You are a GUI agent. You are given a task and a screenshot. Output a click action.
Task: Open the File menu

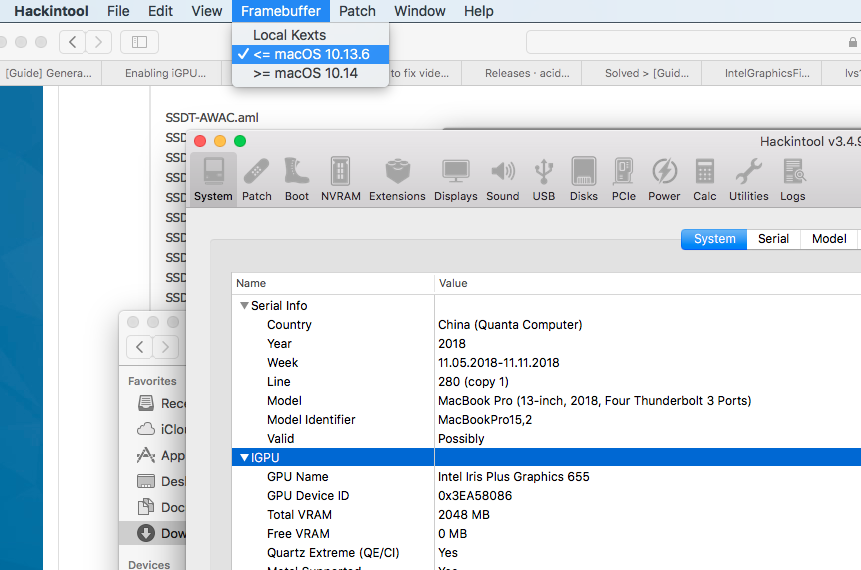(118, 11)
